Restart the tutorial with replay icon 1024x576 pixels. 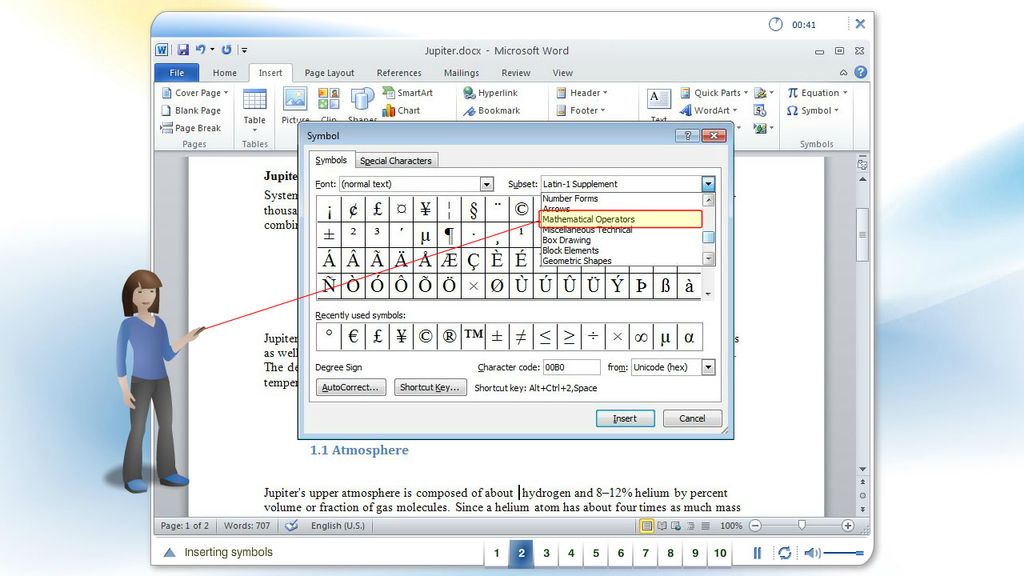(784, 553)
